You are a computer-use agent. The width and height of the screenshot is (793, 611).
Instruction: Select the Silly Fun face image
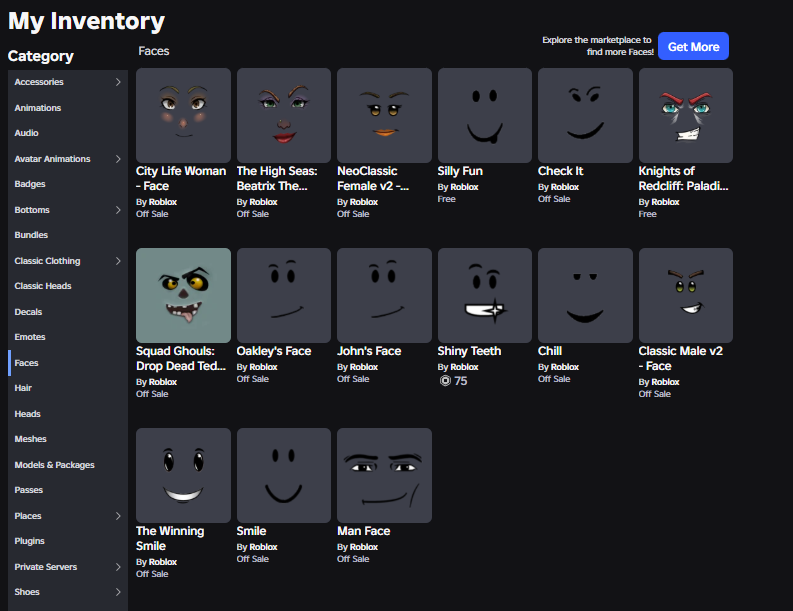[x=484, y=115]
